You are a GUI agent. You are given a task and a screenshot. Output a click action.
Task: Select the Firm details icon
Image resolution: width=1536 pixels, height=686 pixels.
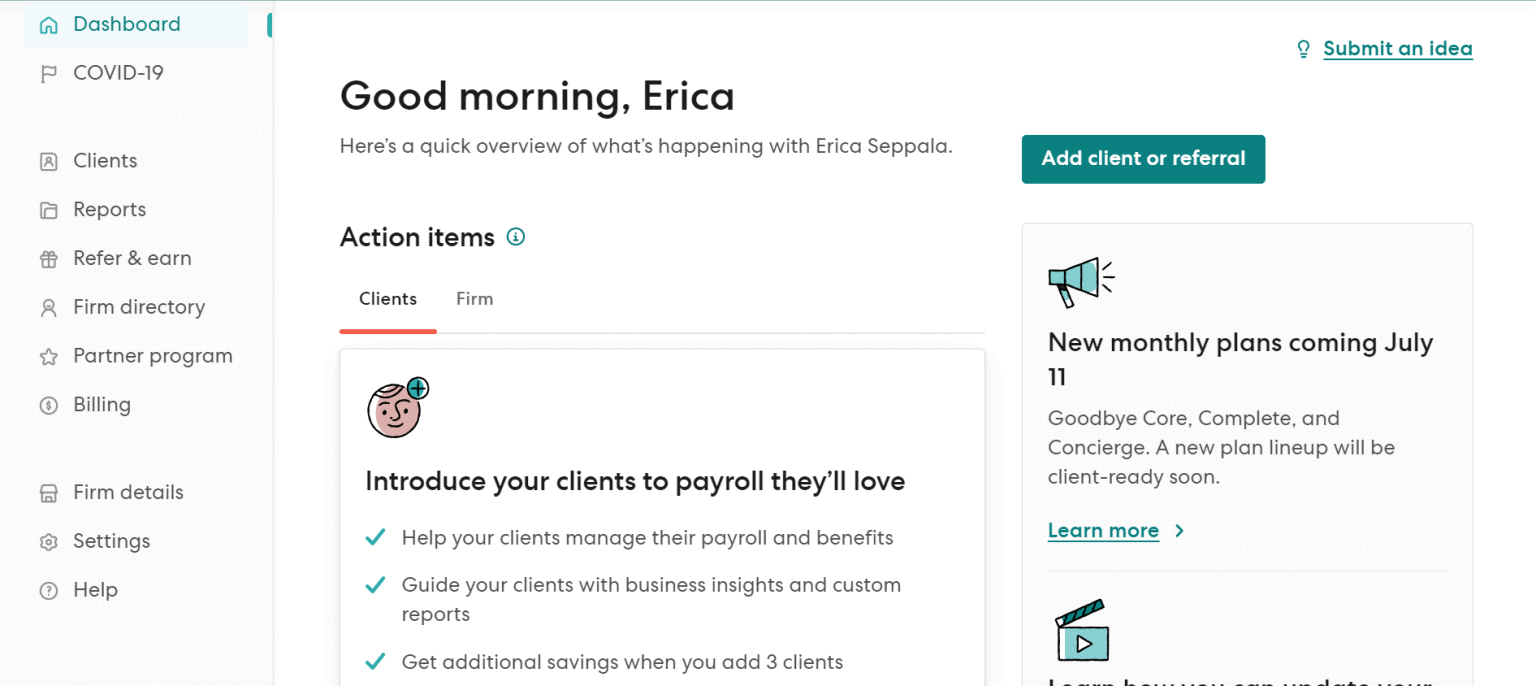48,492
